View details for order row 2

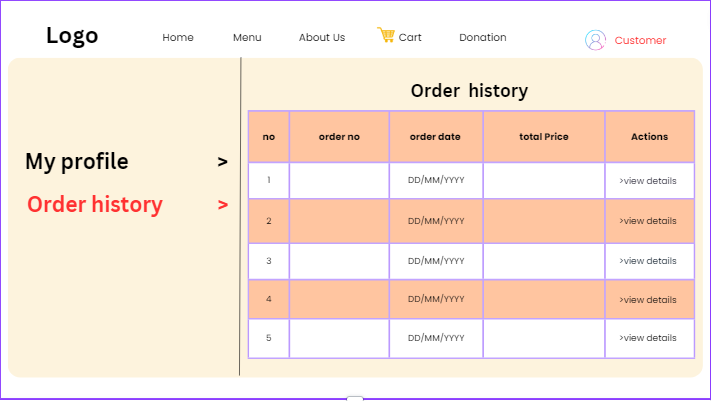click(648, 221)
